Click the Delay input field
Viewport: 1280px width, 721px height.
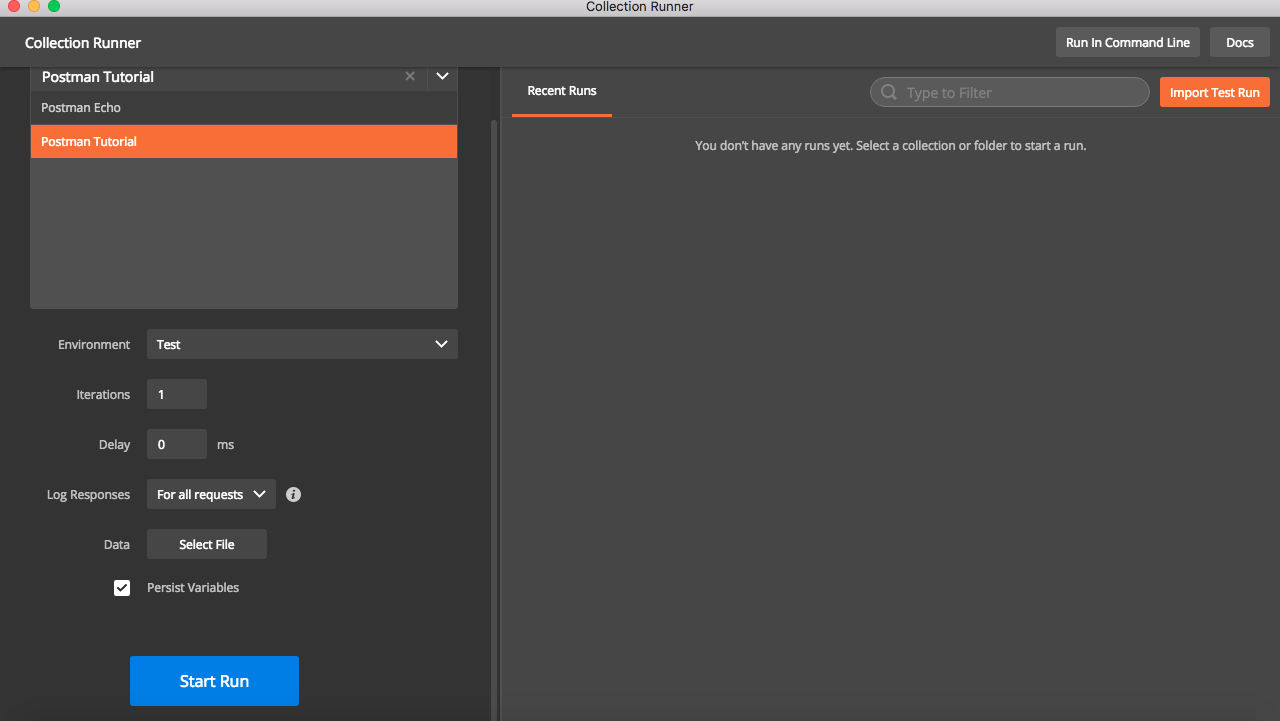click(177, 444)
